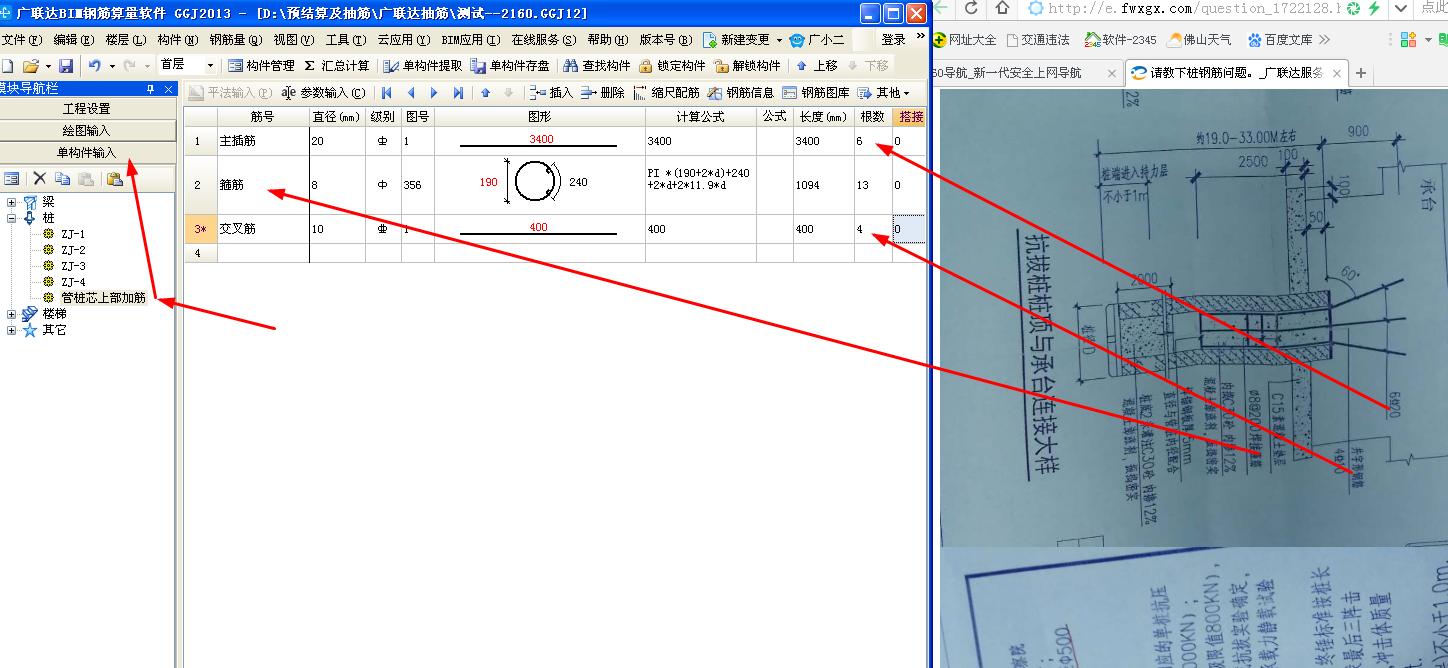This screenshot has width=1448, height=668.
Task: Open the 钢筋量 menu
Action: point(236,40)
